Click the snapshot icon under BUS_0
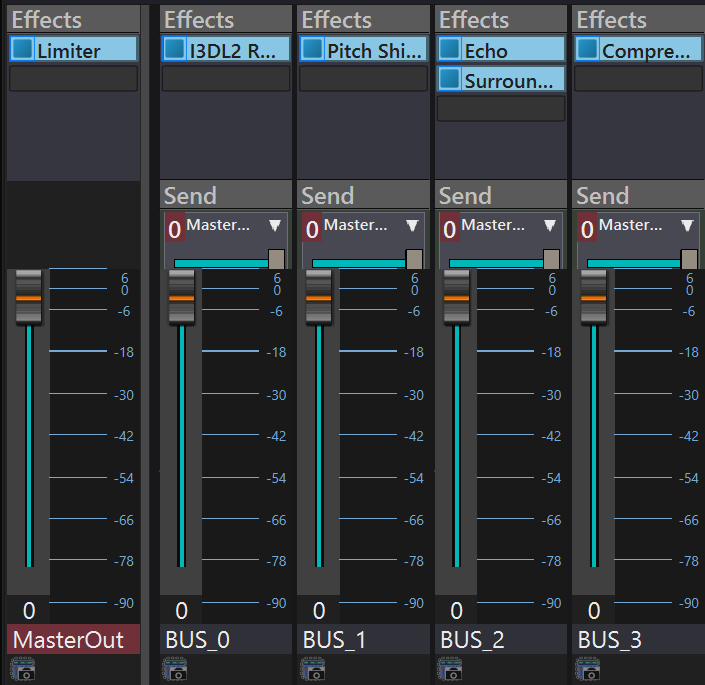705x685 pixels. coord(175,668)
